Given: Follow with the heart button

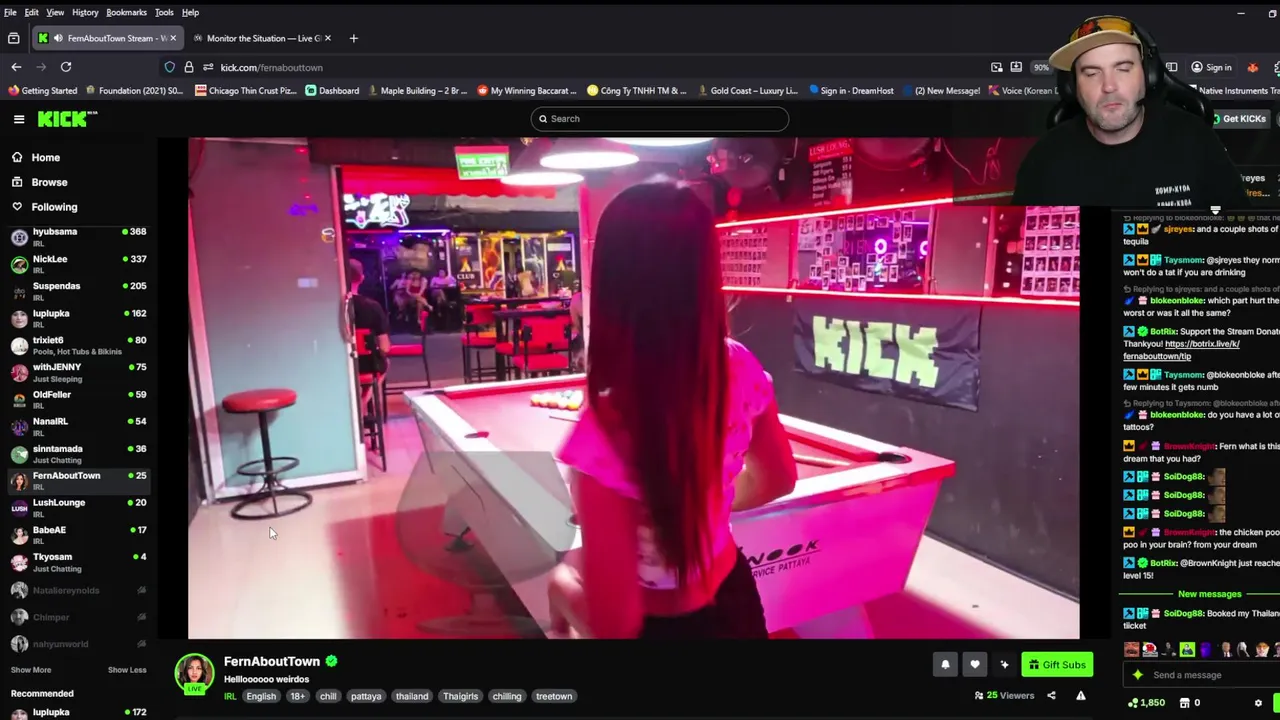Looking at the screenshot, I should click(x=975, y=664).
